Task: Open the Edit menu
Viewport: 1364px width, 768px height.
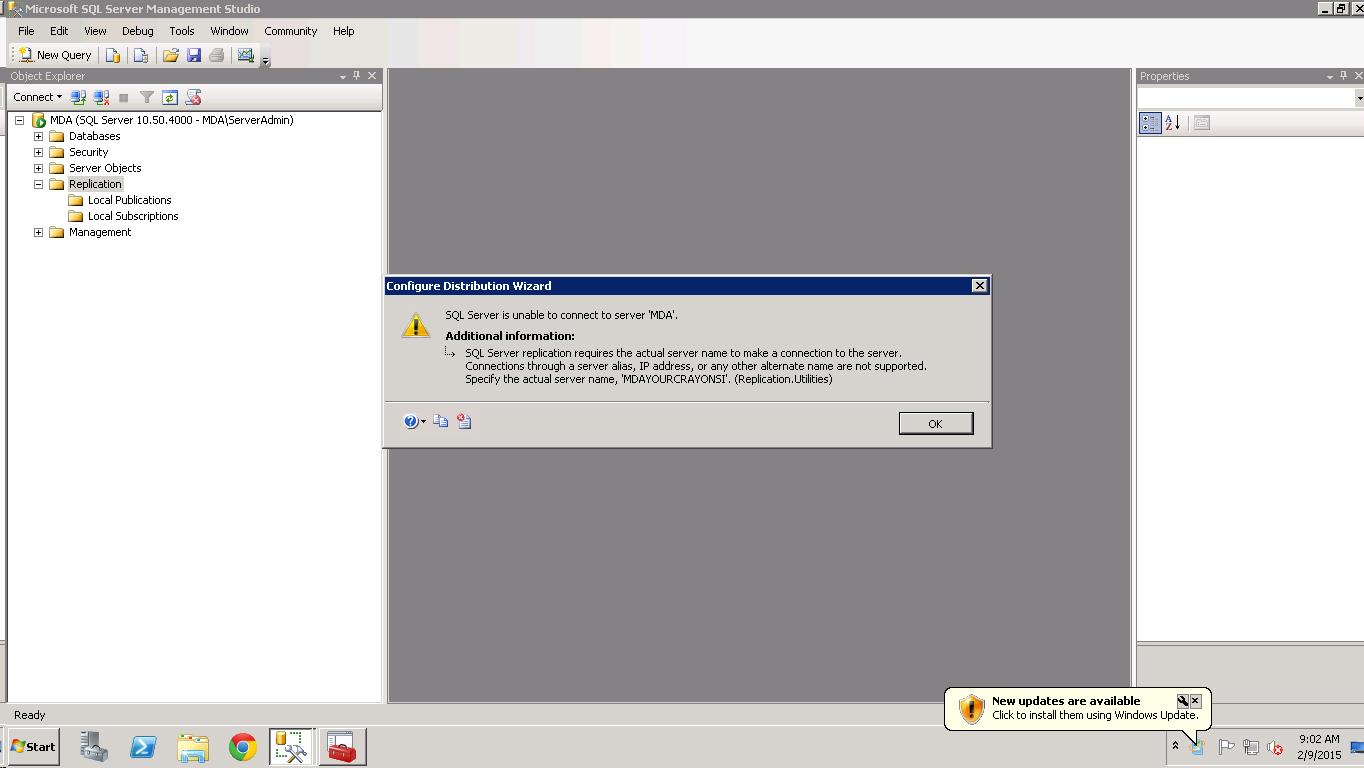Action: [59, 31]
